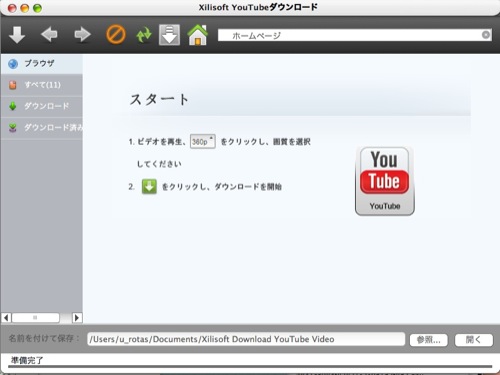Screen dimensions: 500x375
Task: Stop loading with the orange stop icon
Action: pyautogui.click(x=116, y=34)
